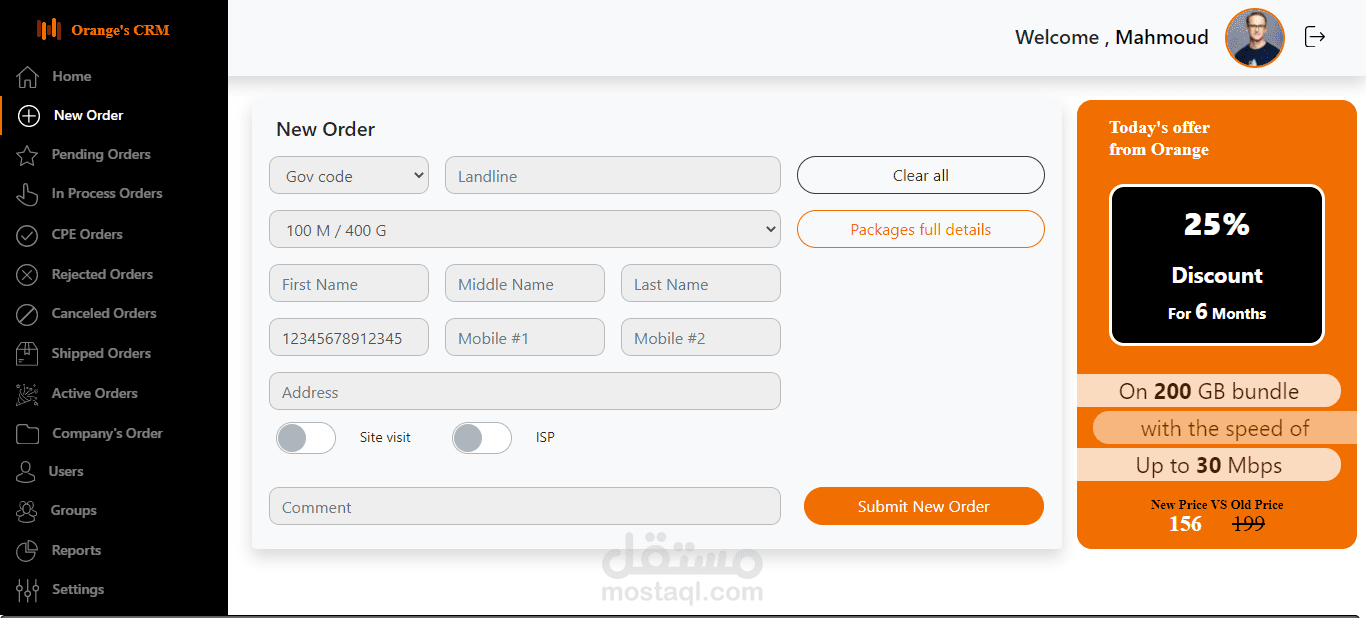Click the struck-through old price 199
The height and width of the screenshot is (618, 1366).
(x=1249, y=523)
